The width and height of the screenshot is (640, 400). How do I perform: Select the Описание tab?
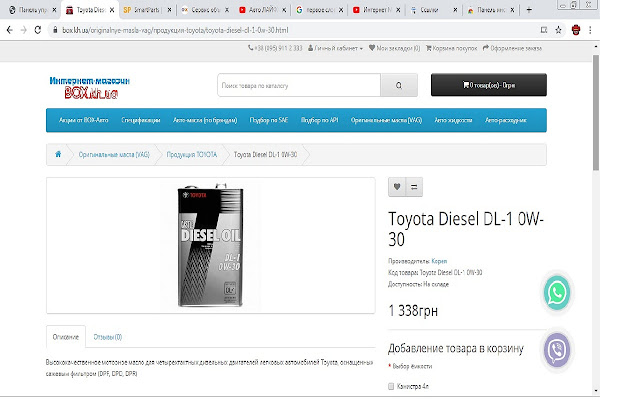point(66,337)
